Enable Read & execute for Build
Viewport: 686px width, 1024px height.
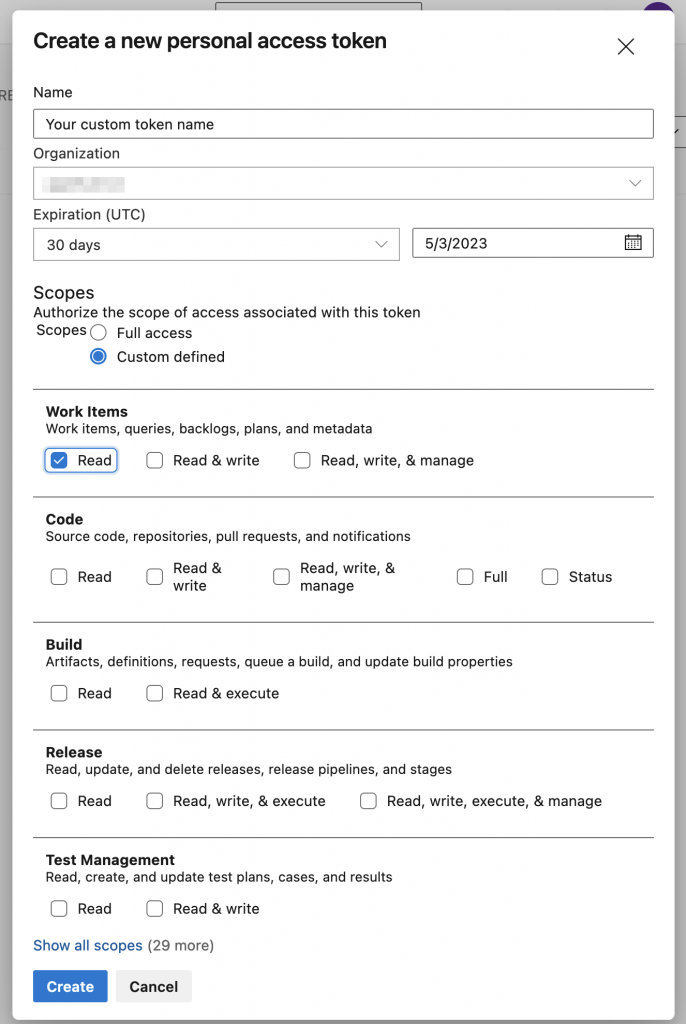154,693
